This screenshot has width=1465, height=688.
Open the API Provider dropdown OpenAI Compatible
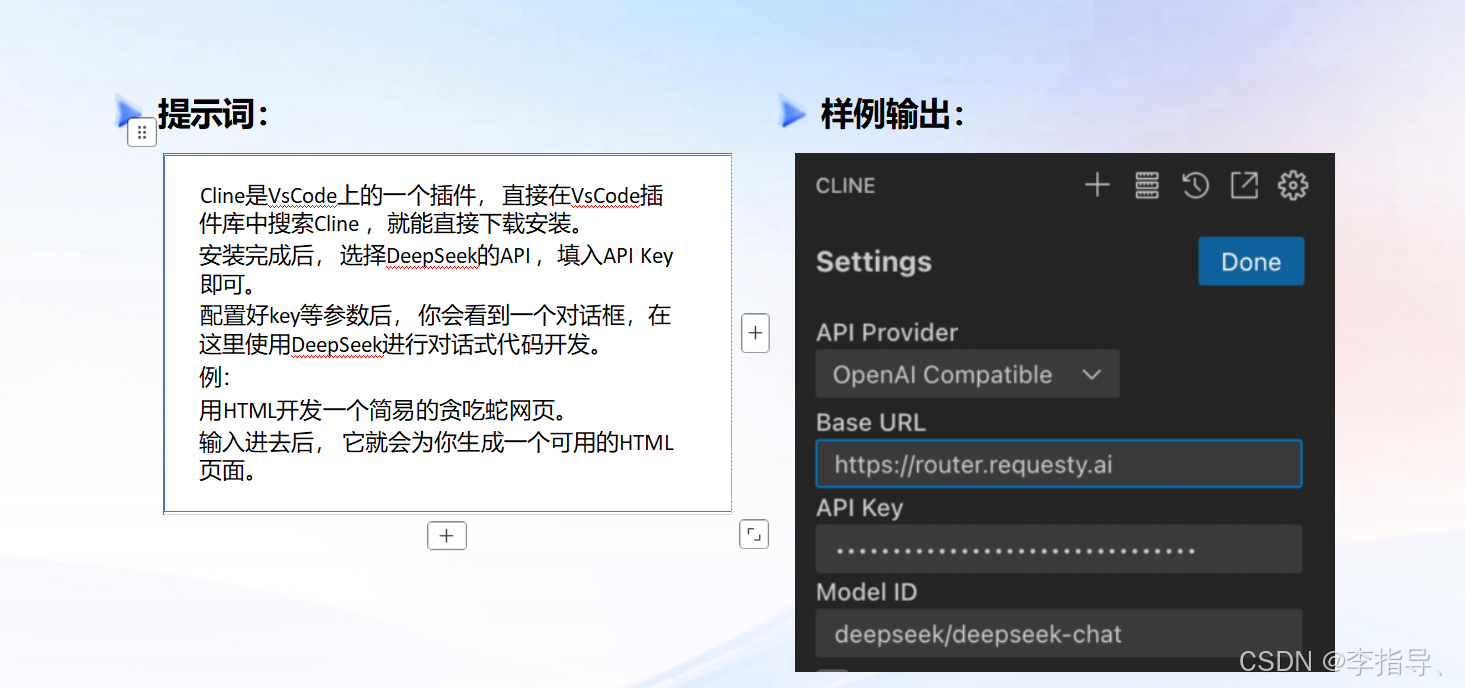click(967, 375)
